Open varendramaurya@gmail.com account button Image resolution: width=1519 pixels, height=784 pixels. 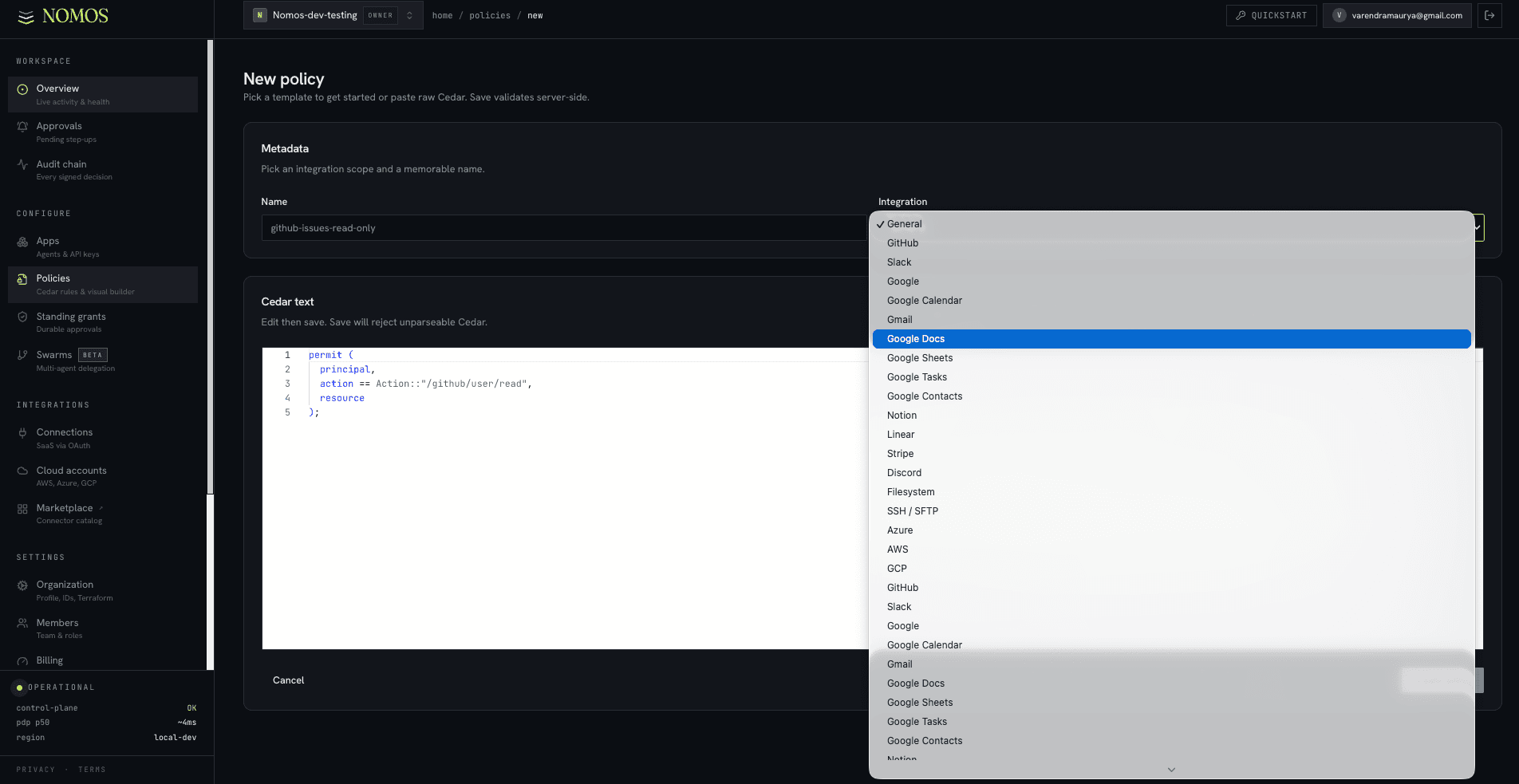click(1397, 15)
